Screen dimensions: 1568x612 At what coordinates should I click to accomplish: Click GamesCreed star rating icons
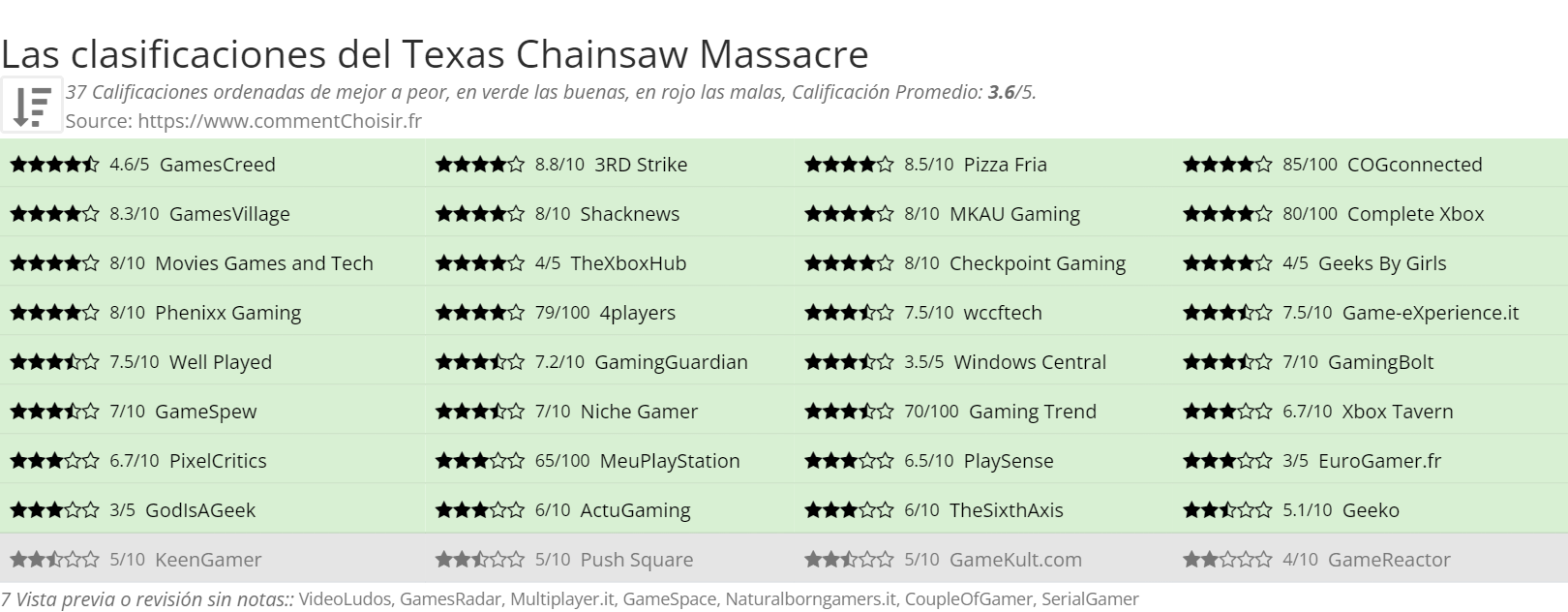(54, 165)
